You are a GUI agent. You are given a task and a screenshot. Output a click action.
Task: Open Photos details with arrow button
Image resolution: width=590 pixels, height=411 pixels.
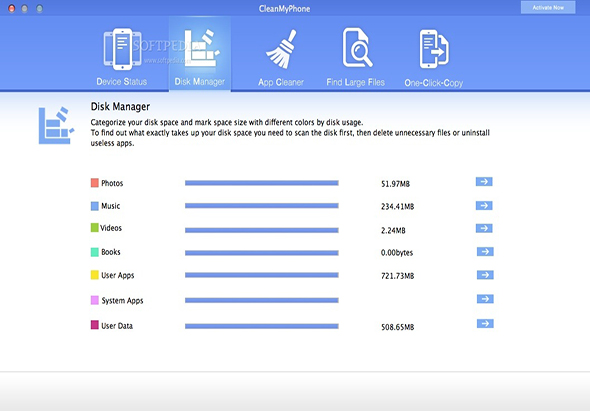[484, 182]
